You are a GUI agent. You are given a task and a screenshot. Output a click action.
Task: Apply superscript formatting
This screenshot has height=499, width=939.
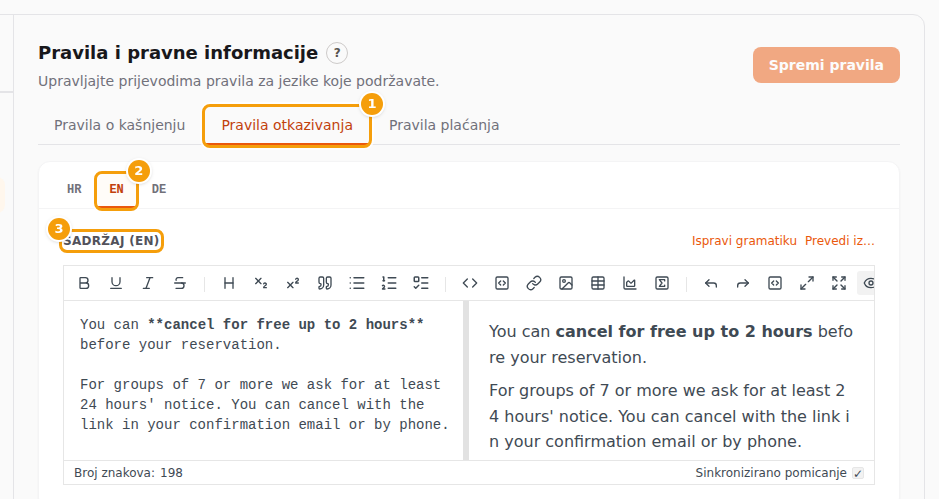pos(293,283)
